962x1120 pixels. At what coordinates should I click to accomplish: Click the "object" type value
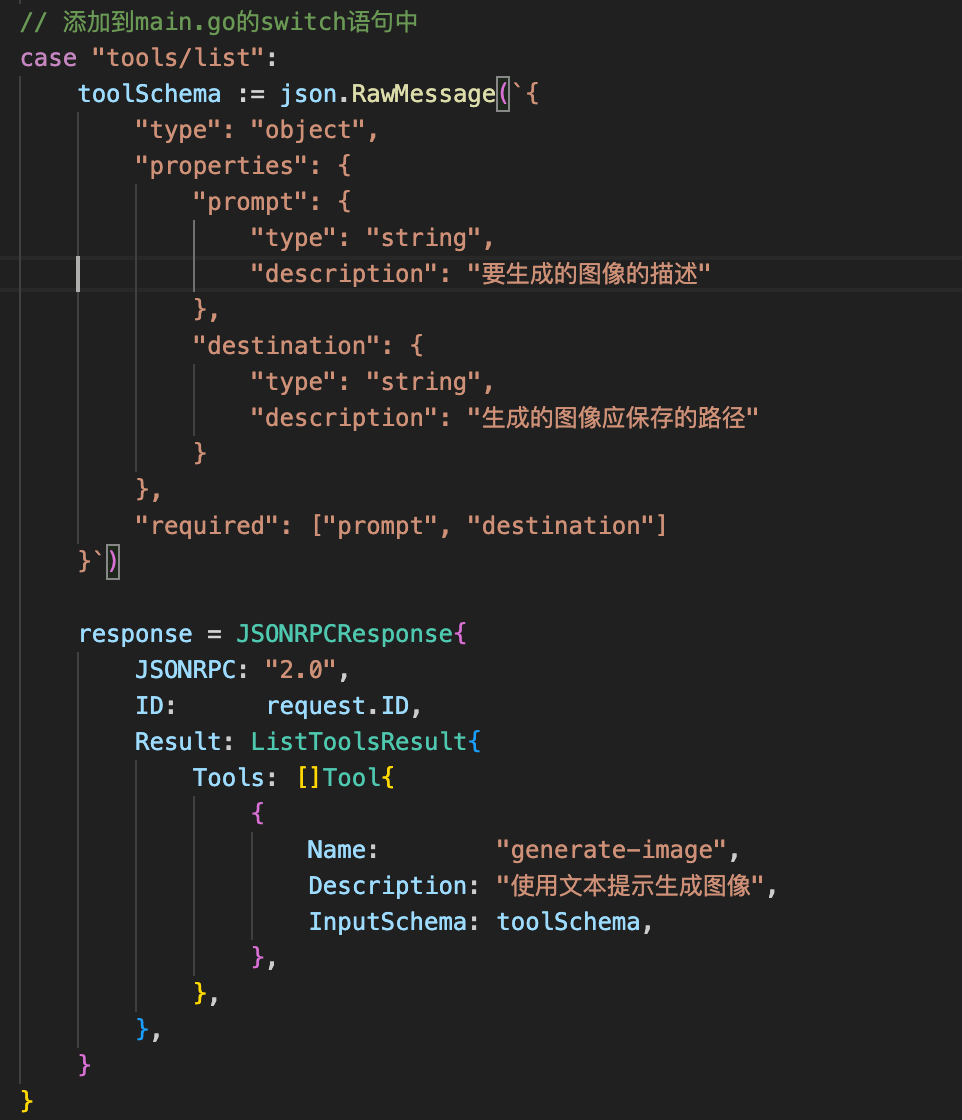pyautogui.click(x=307, y=130)
